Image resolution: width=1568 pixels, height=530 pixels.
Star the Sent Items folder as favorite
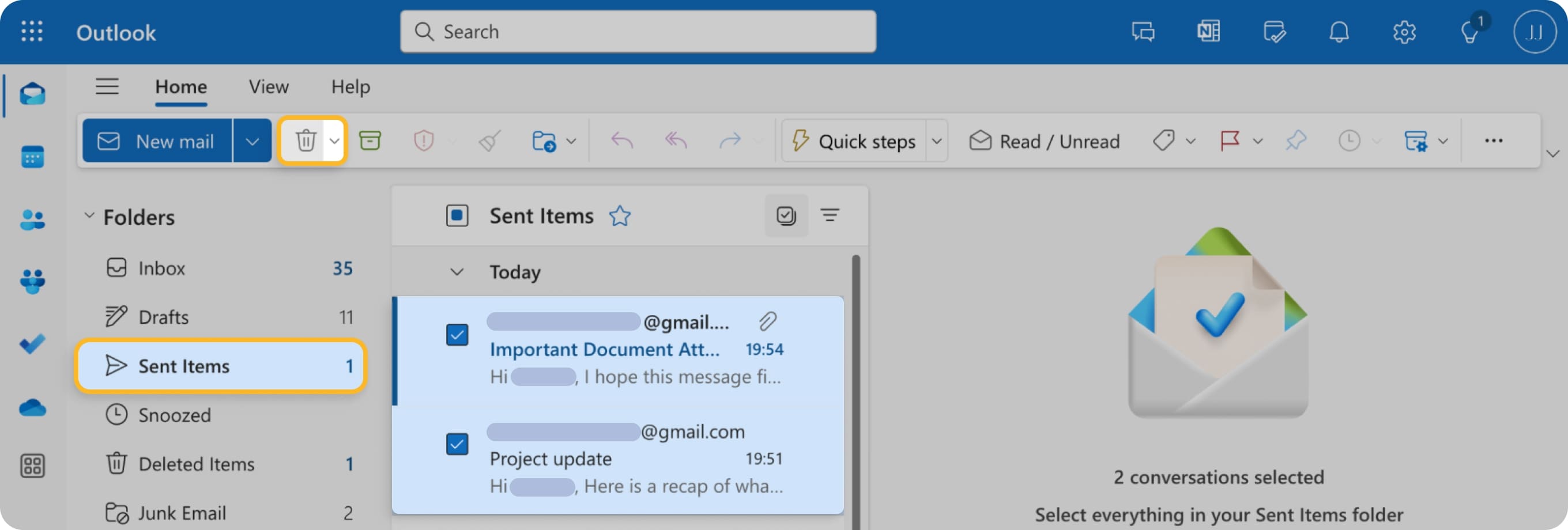tap(620, 215)
